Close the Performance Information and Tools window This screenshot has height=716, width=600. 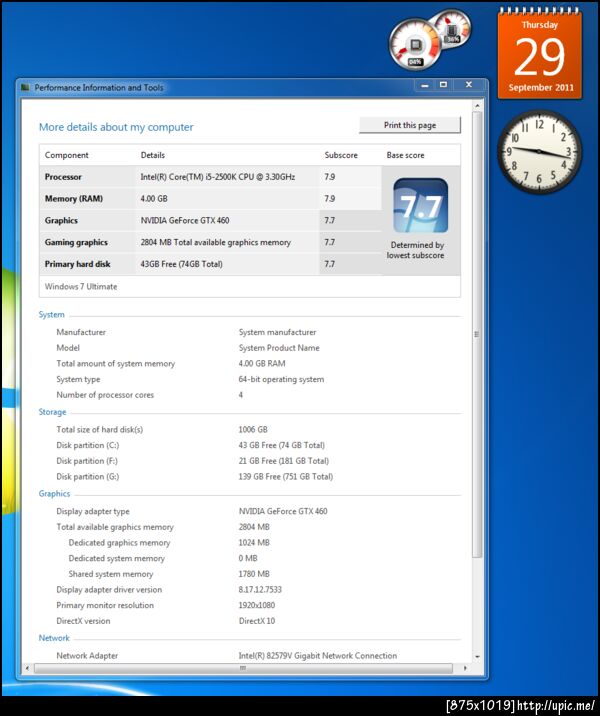tap(468, 85)
